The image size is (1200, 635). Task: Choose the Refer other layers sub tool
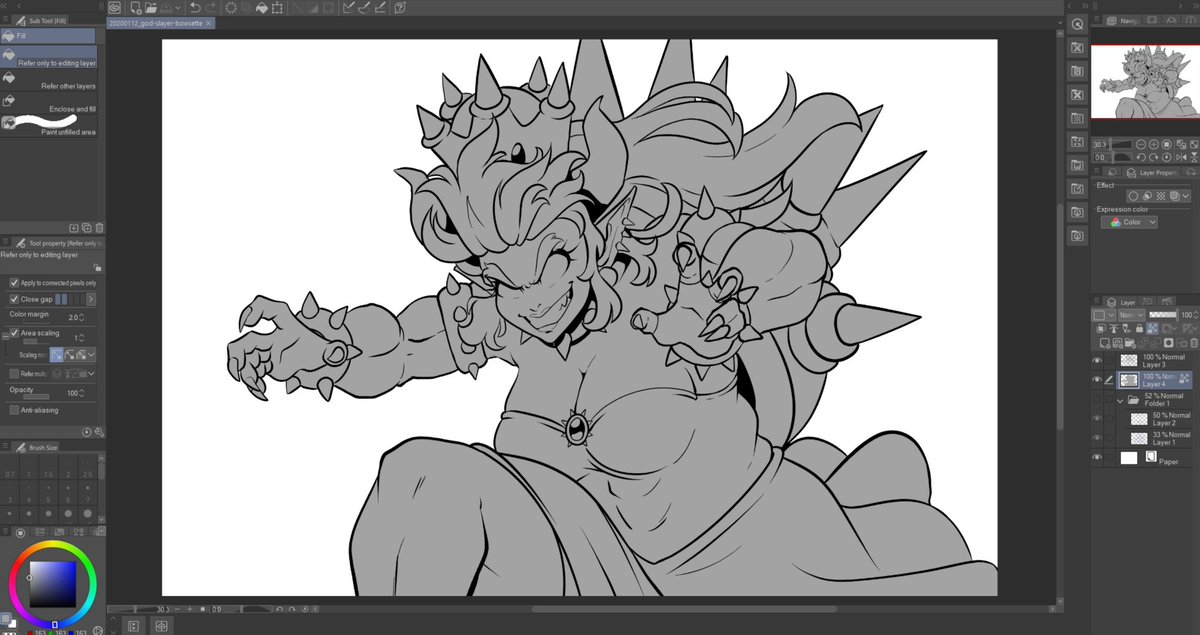(49, 81)
